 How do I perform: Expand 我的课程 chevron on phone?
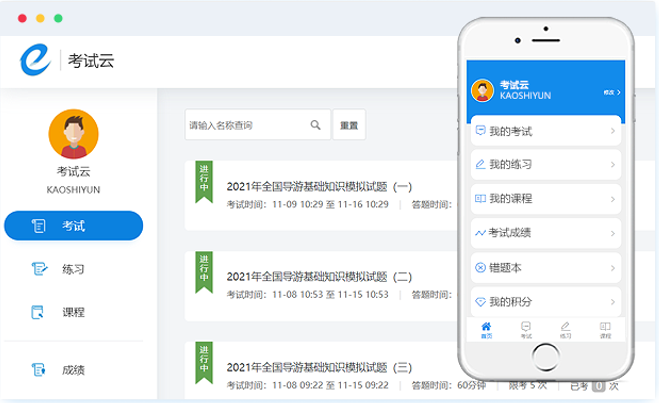612,199
